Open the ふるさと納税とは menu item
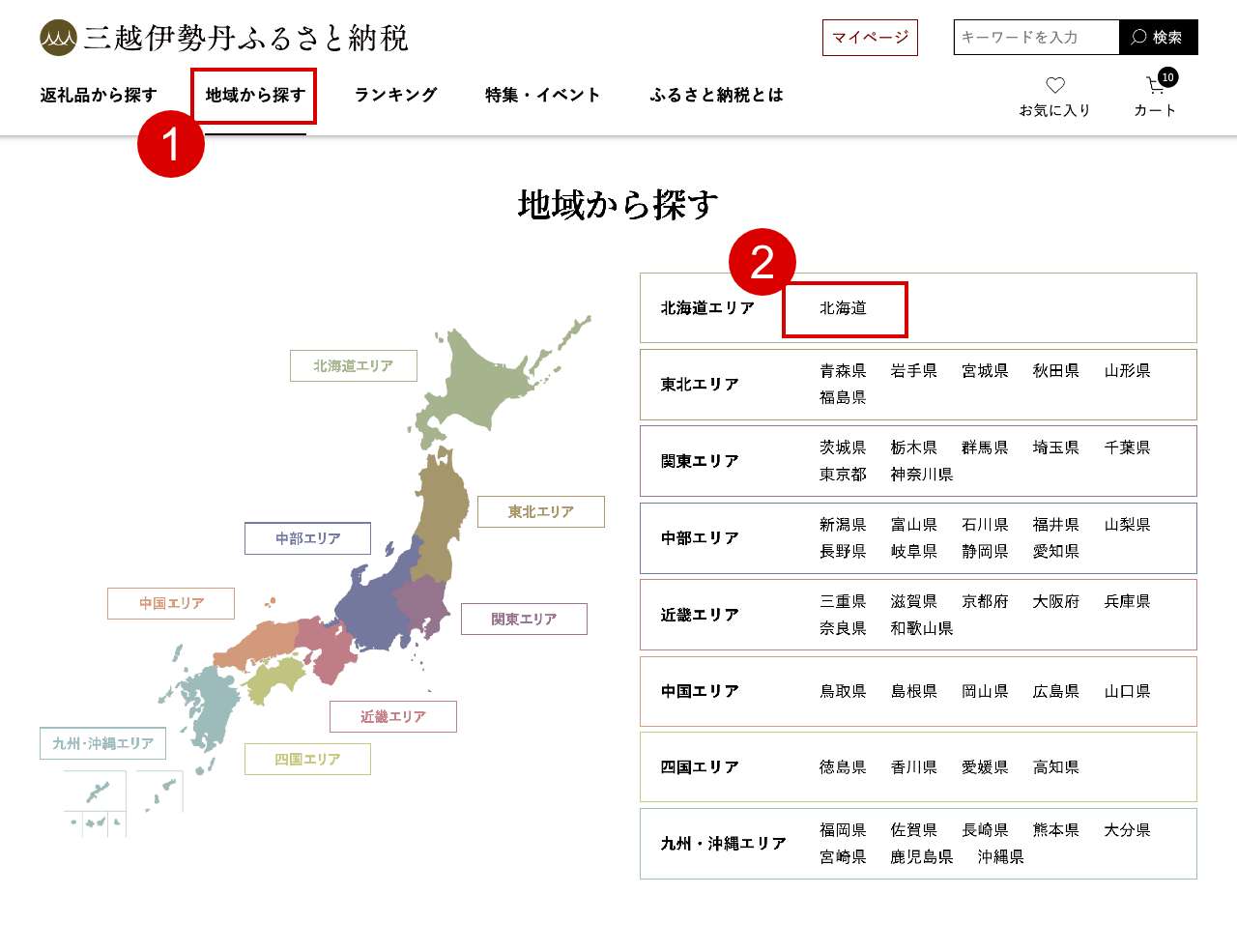 tap(716, 95)
